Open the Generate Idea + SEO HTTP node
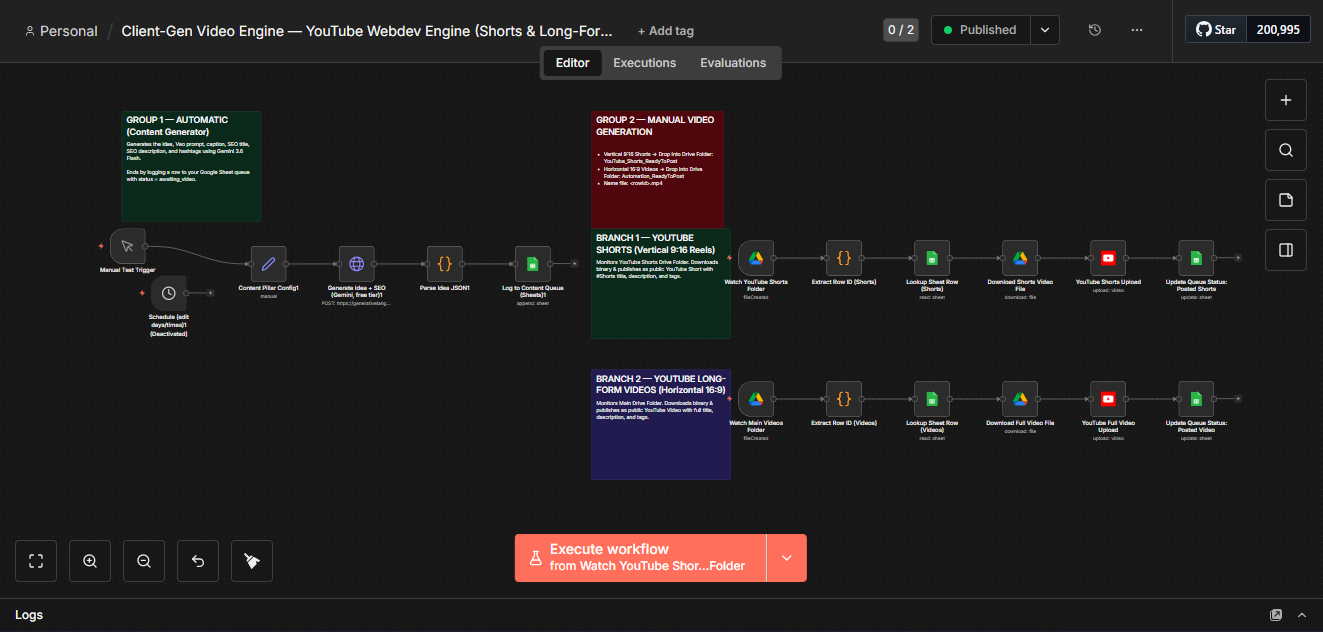Screen dimensions: 1323x632 pyautogui.click(x=356, y=264)
